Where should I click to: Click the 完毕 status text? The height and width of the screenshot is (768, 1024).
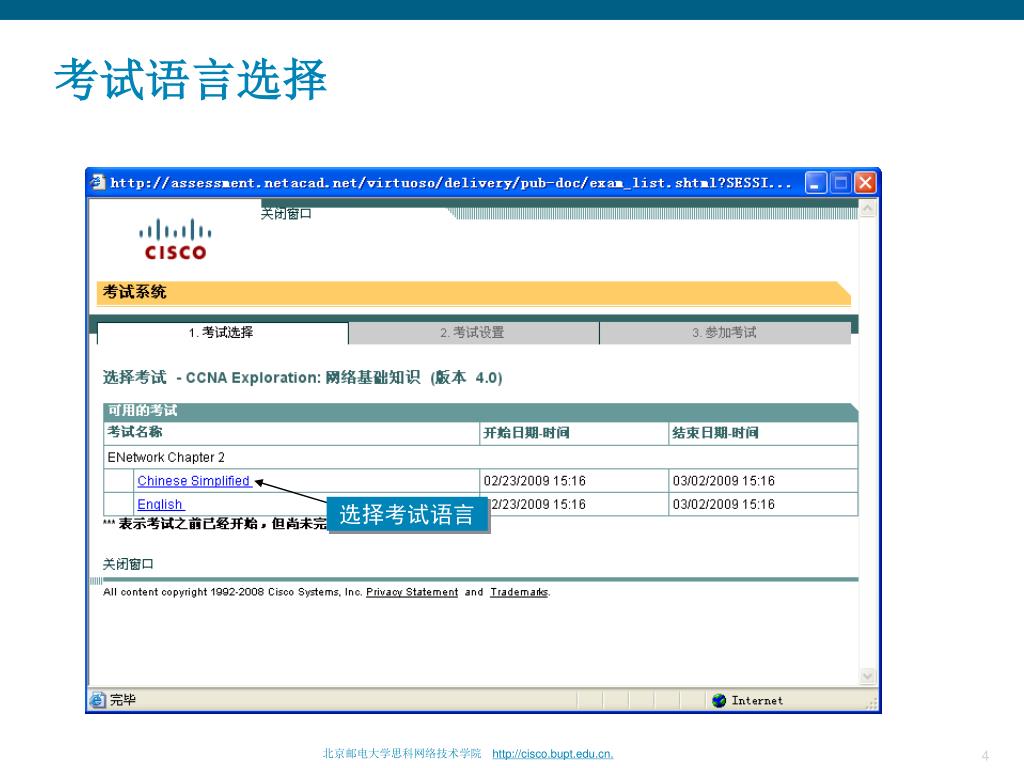click(x=123, y=700)
